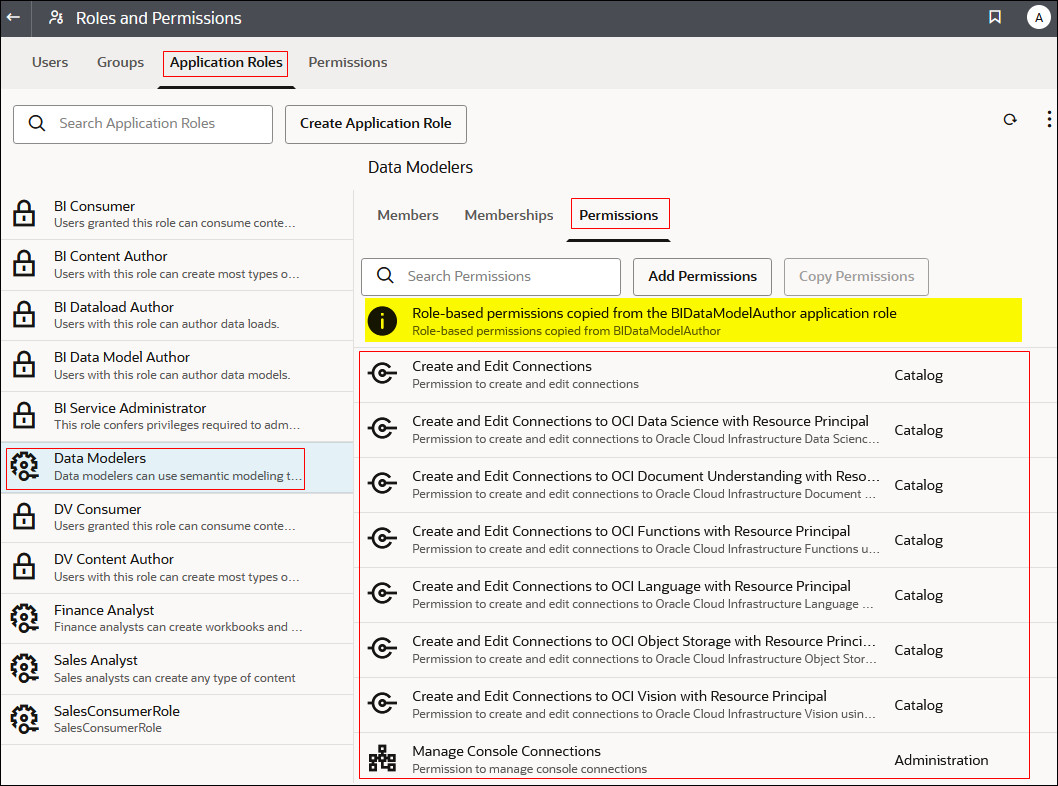Click the back arrow in the header
The width and height of the screenshot is (1058, 786).
pos(14,18)
